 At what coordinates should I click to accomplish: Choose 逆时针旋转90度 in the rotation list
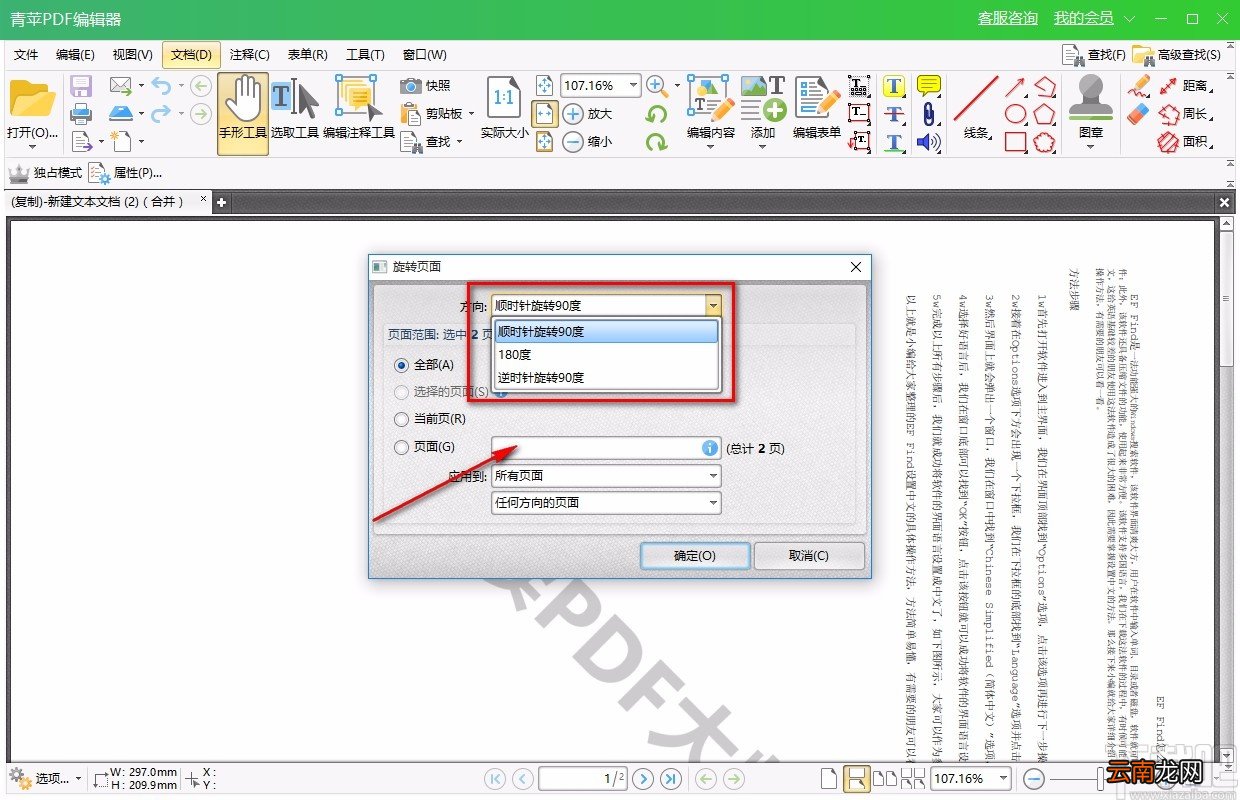coord(606,377)
